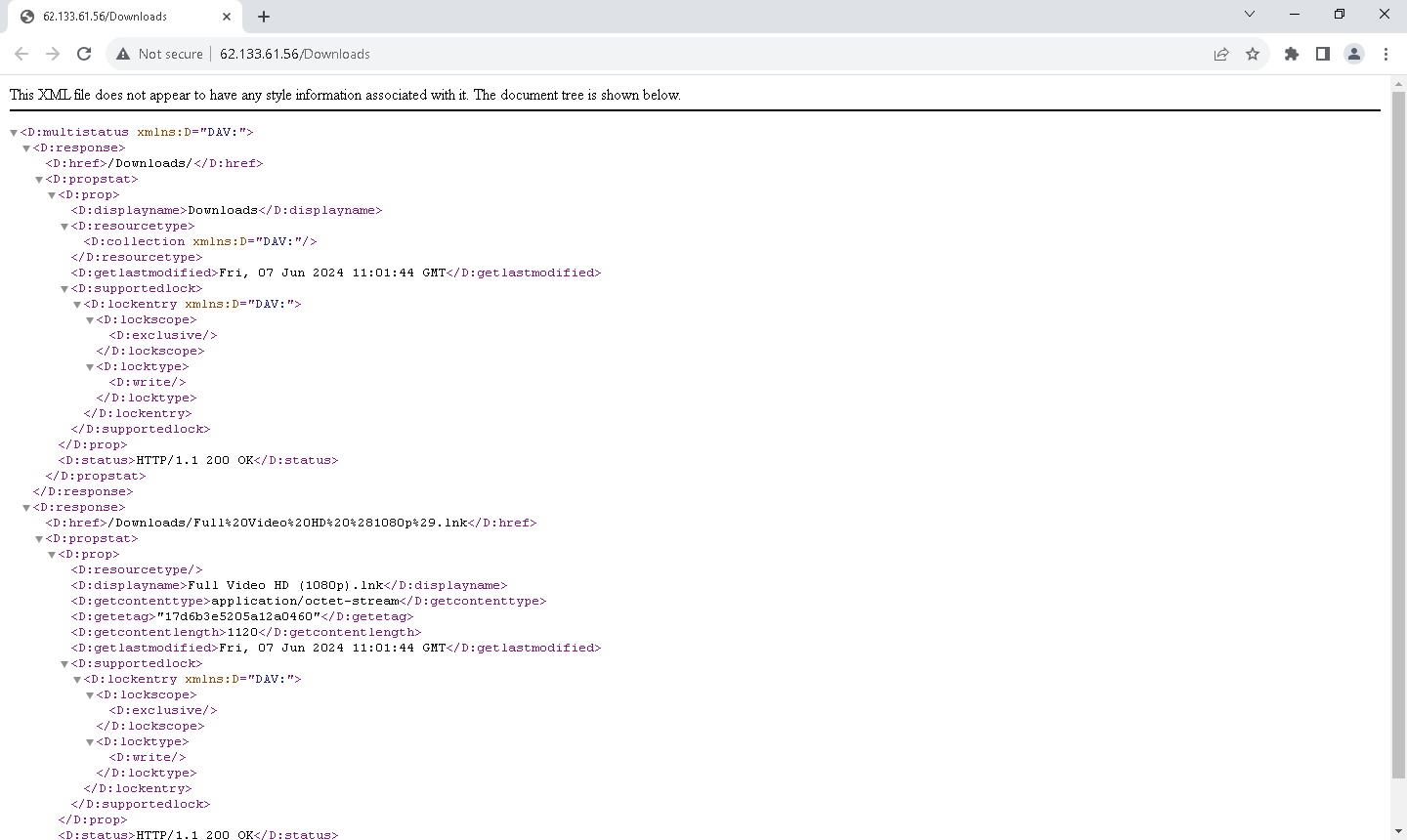Open the Extensions puzzle icon
This screenshot has height=840, width=1407.
pos(1292,54)
